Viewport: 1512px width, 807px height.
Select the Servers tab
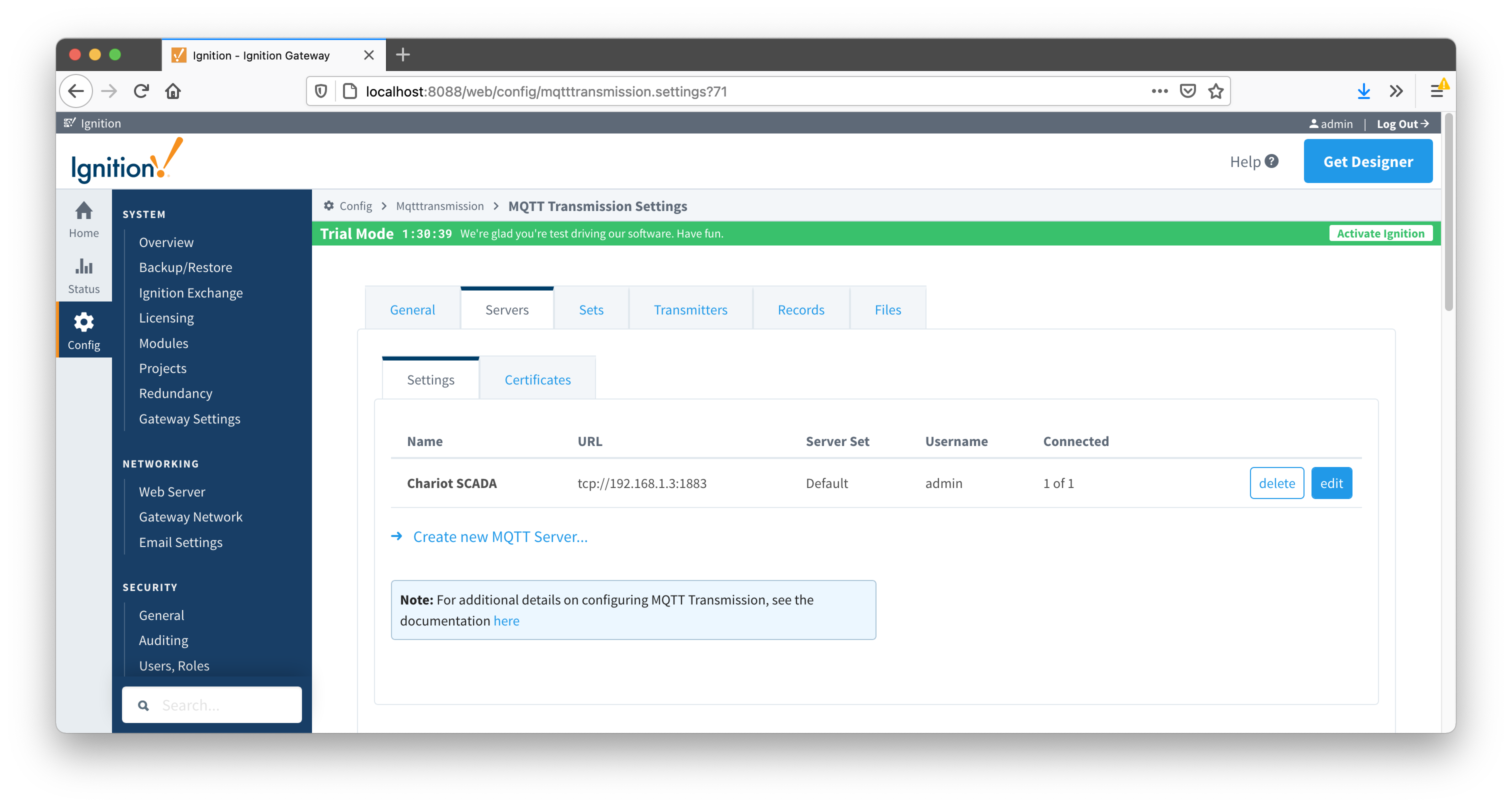coord(506,309)
